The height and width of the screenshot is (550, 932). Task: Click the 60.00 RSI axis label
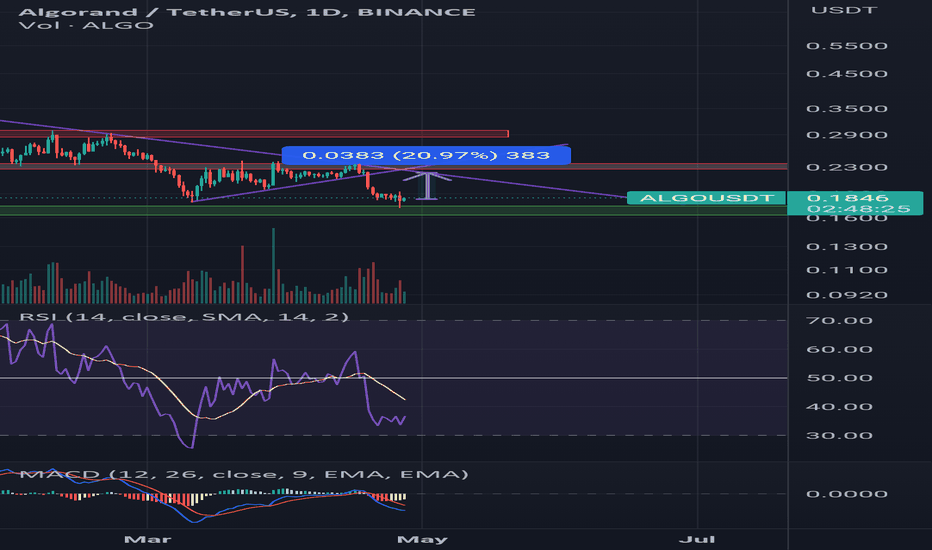pos(839,350)
